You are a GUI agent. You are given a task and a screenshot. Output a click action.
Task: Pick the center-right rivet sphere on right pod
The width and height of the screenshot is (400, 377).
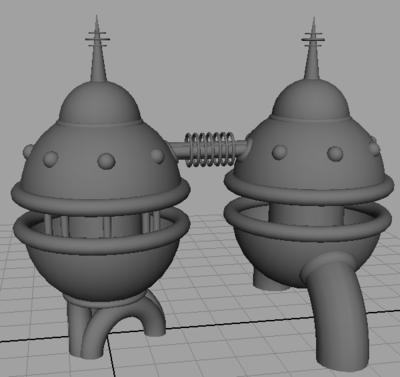click(x=335, y=154)
